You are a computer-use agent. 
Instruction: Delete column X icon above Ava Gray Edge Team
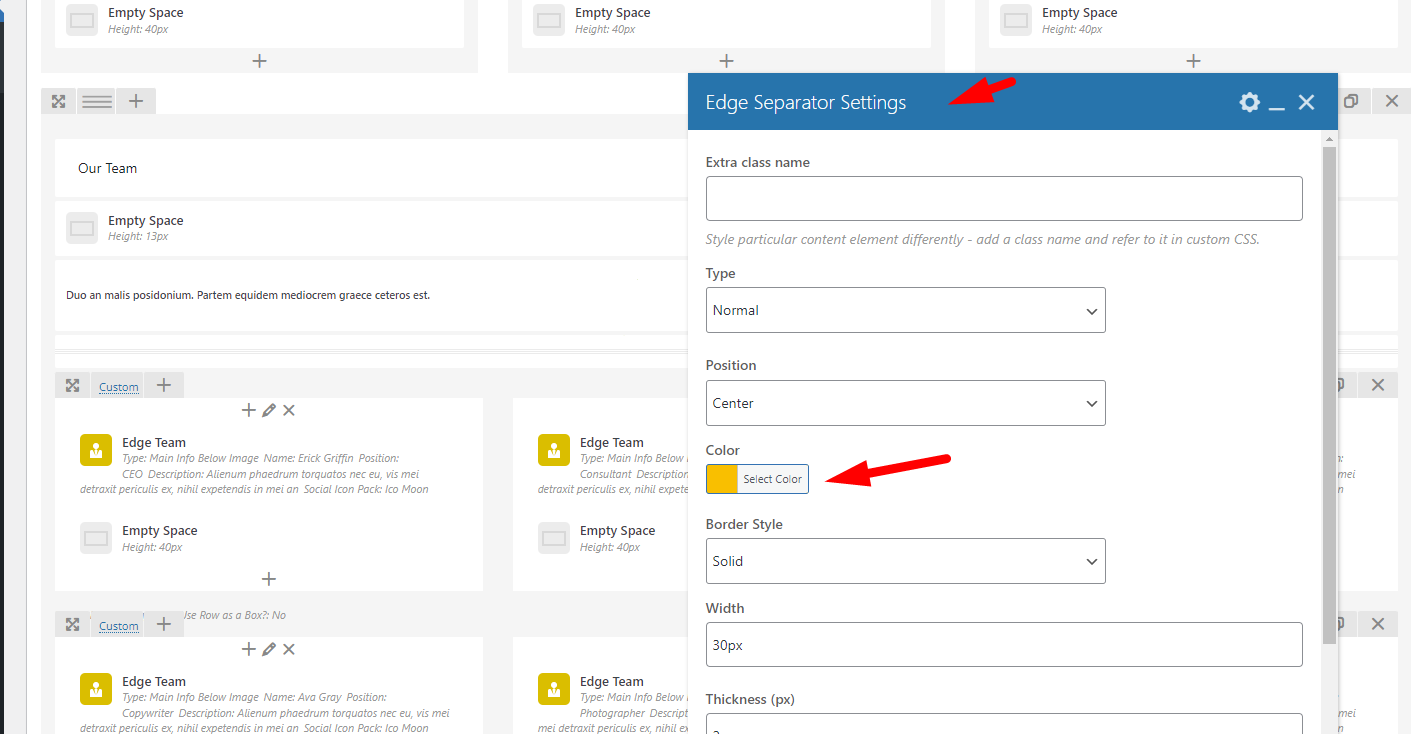[289, 649]
